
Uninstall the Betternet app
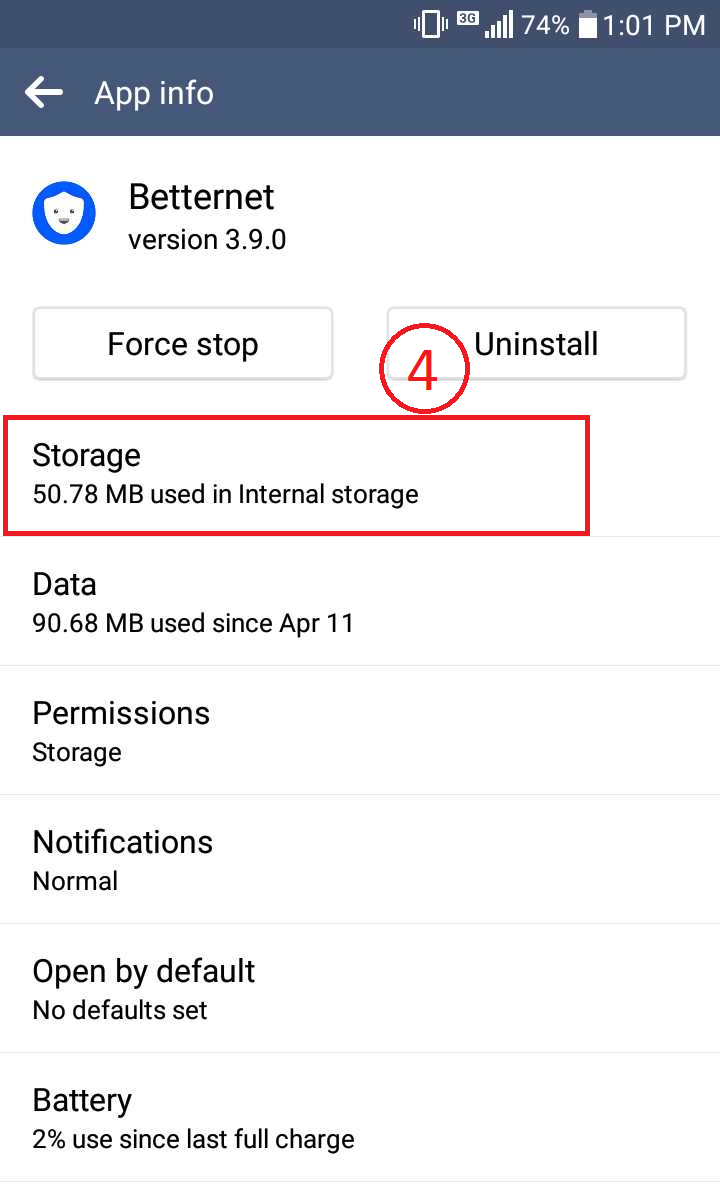tap(537, 344)
